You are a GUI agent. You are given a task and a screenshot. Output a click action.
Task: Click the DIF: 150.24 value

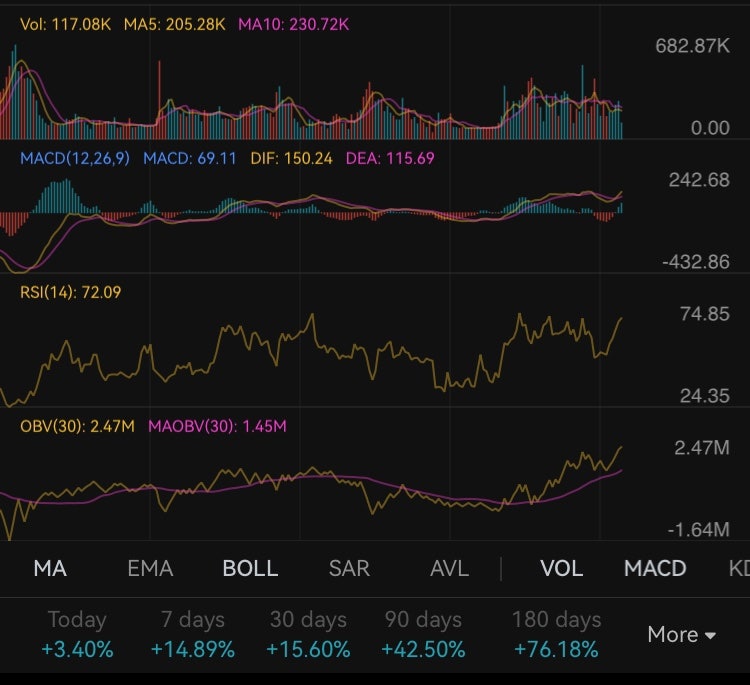(291, 158)
